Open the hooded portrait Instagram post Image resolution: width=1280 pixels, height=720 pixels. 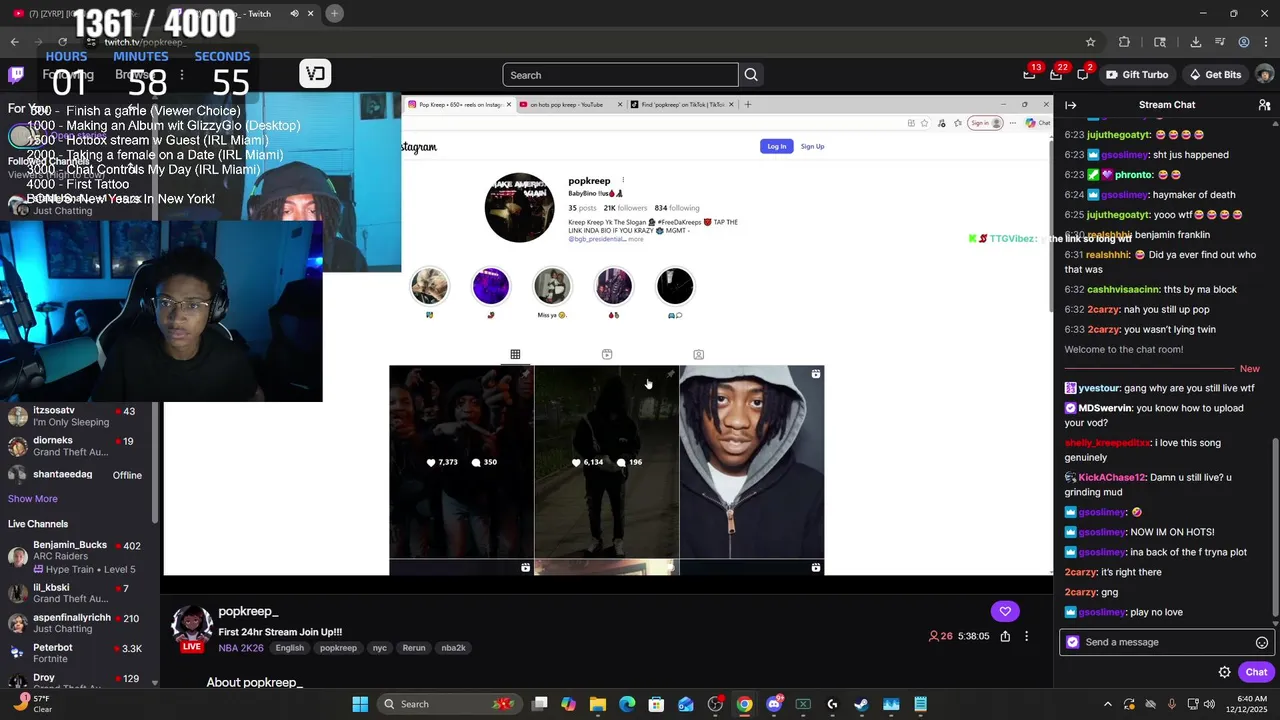tap(752, 462)
